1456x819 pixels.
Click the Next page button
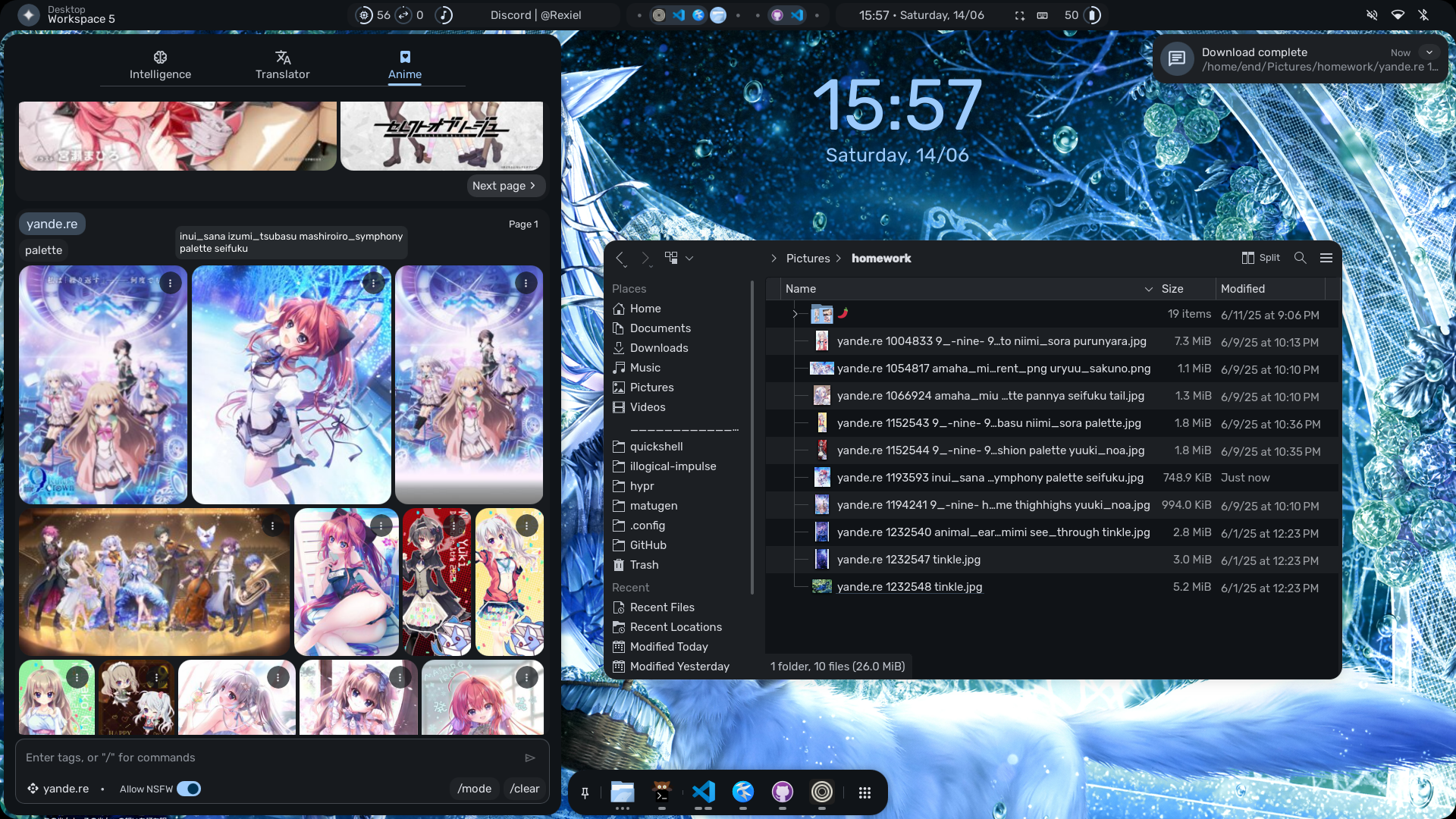click(505, 186)
